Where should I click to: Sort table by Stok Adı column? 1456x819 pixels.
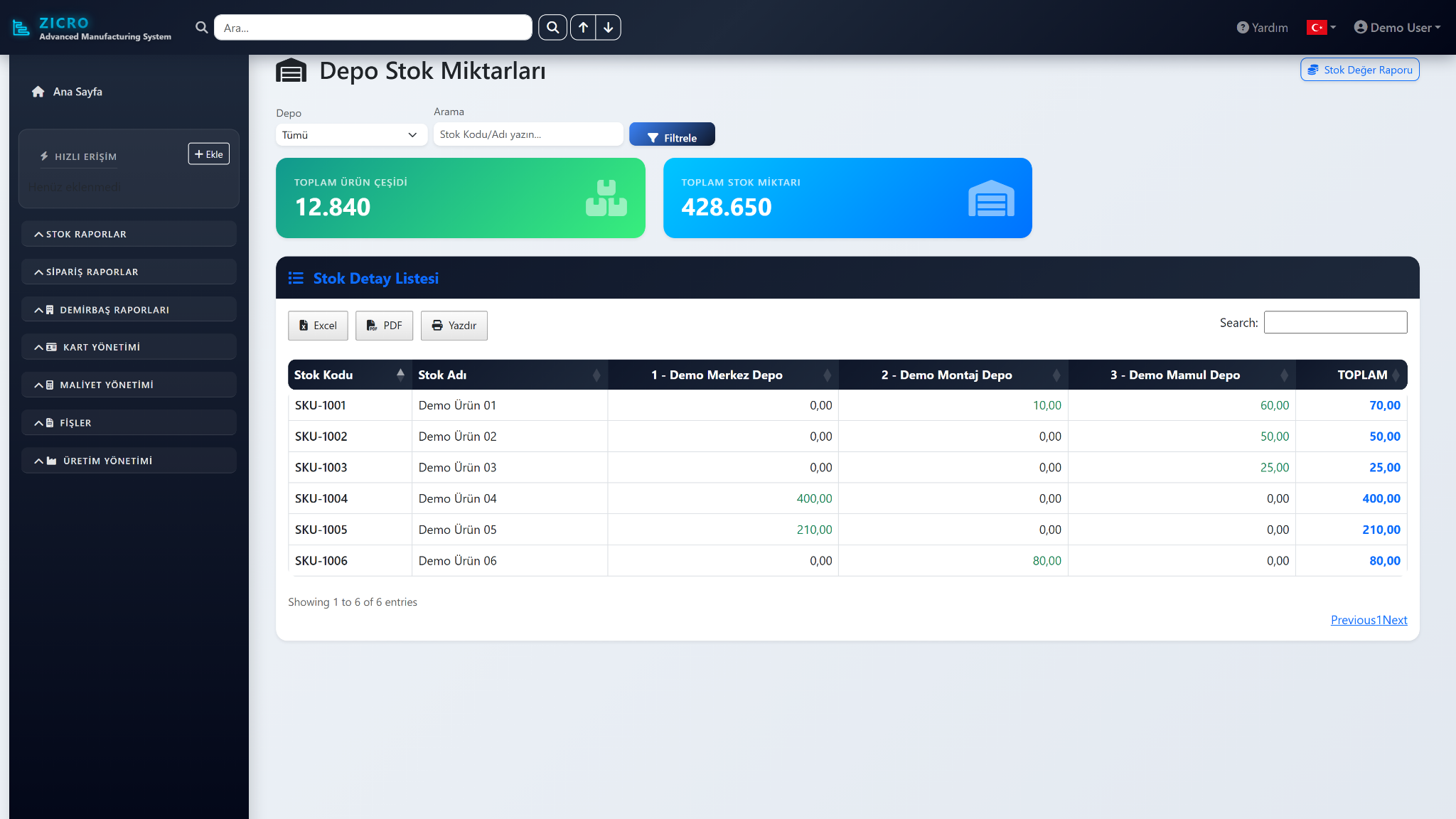tap(510, 375)
